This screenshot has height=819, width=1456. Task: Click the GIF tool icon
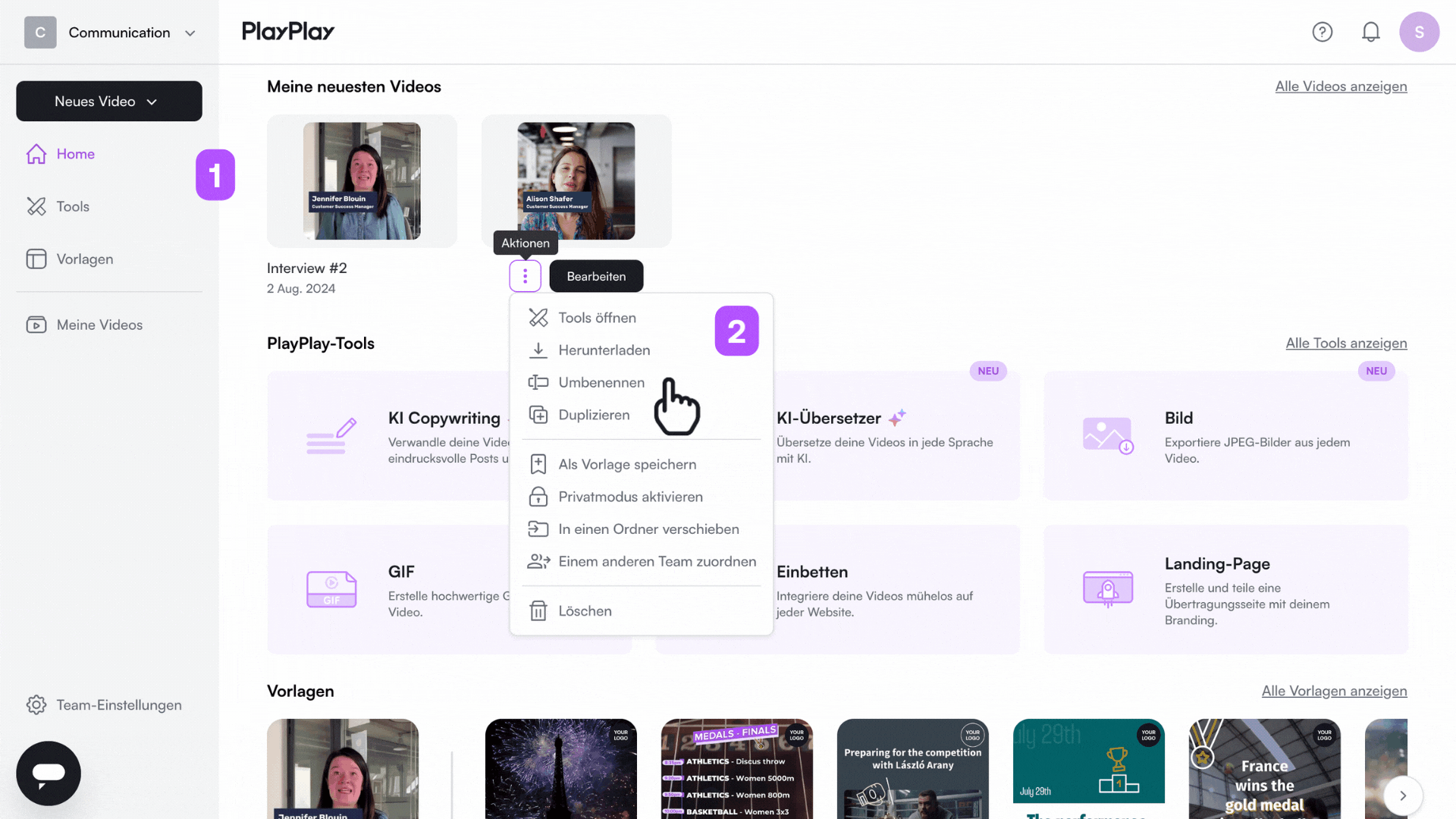coord(331,589)
